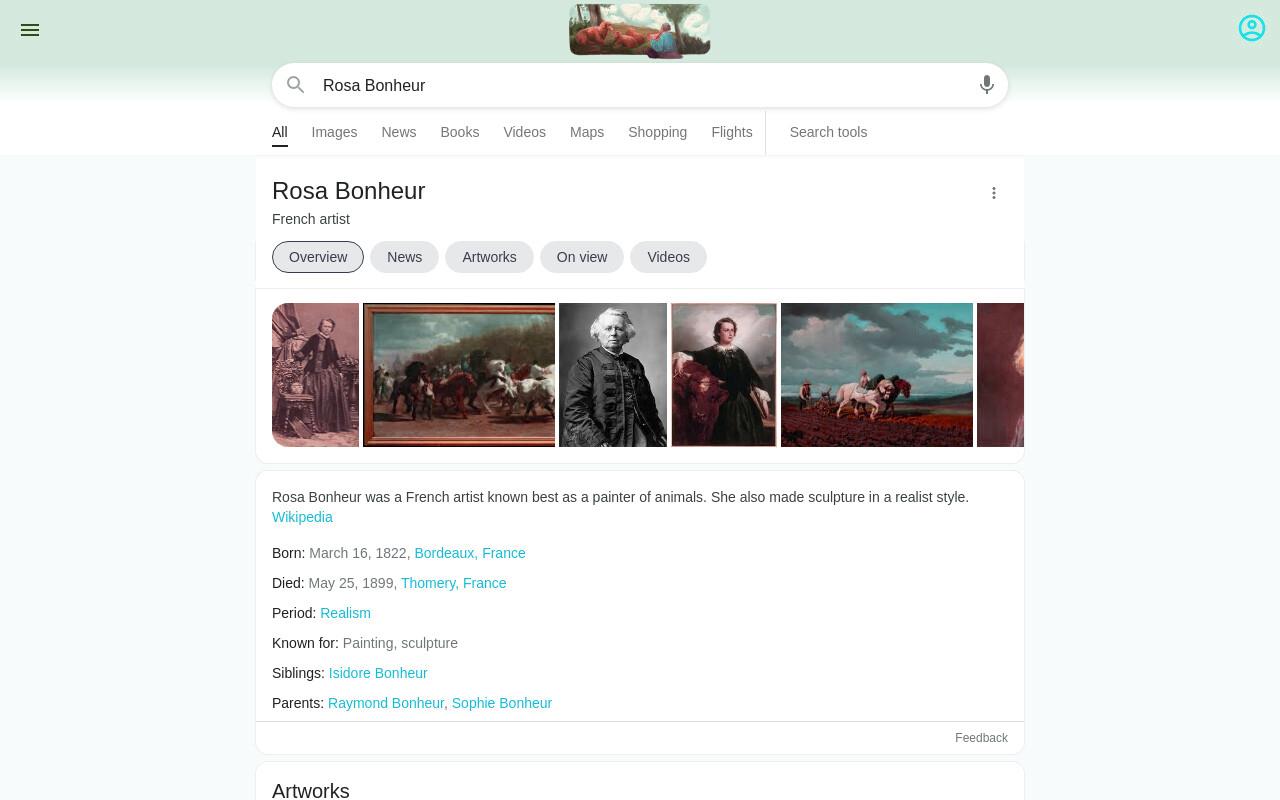Image resolution: width=1280 pixels, height=800 pixels.
Task: Start voice search with microphone icon
Action: pos(987,85)
